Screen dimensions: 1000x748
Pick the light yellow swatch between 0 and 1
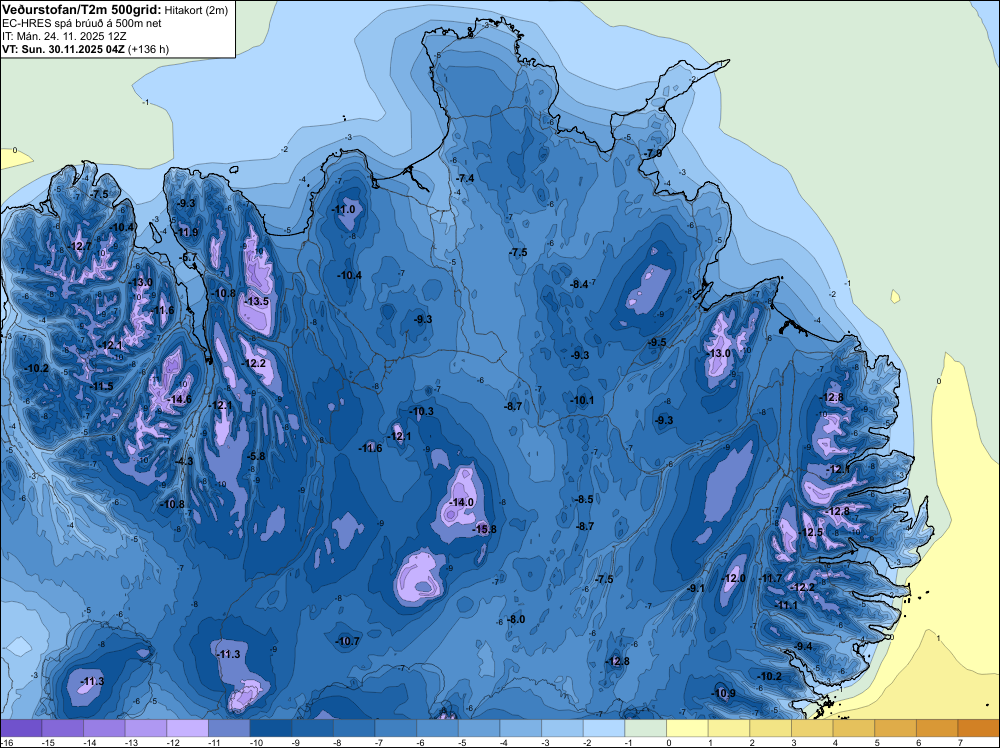(x=688, y=728)
